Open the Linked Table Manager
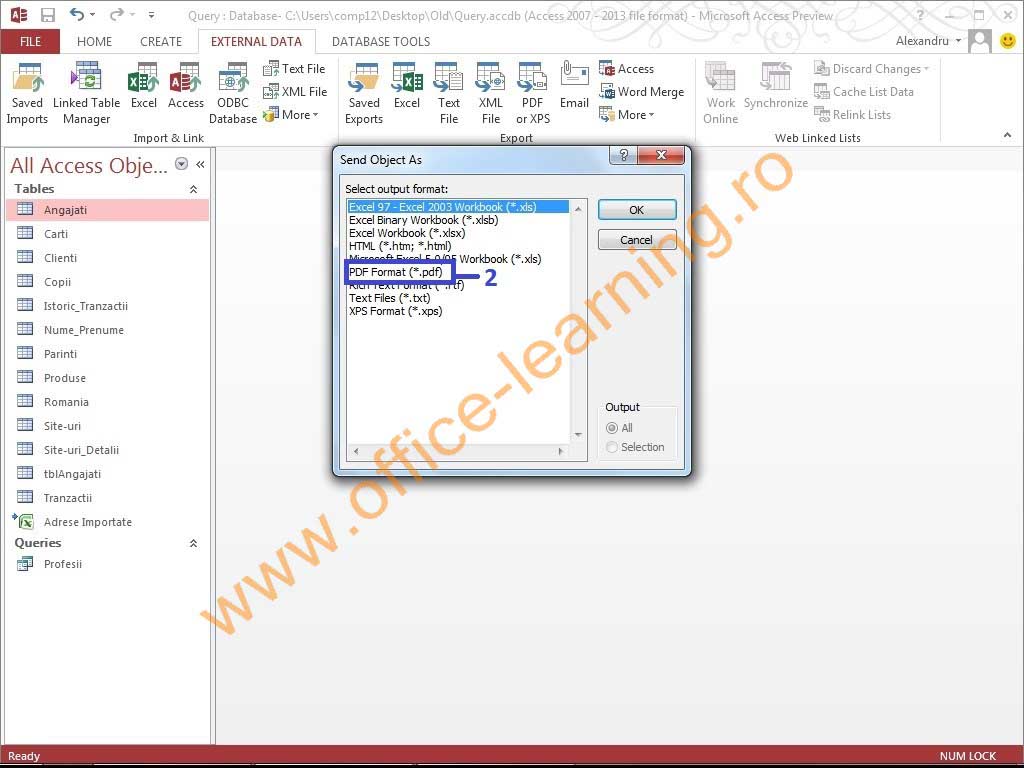The image size is (1024, 768). [x=86, y=93]
